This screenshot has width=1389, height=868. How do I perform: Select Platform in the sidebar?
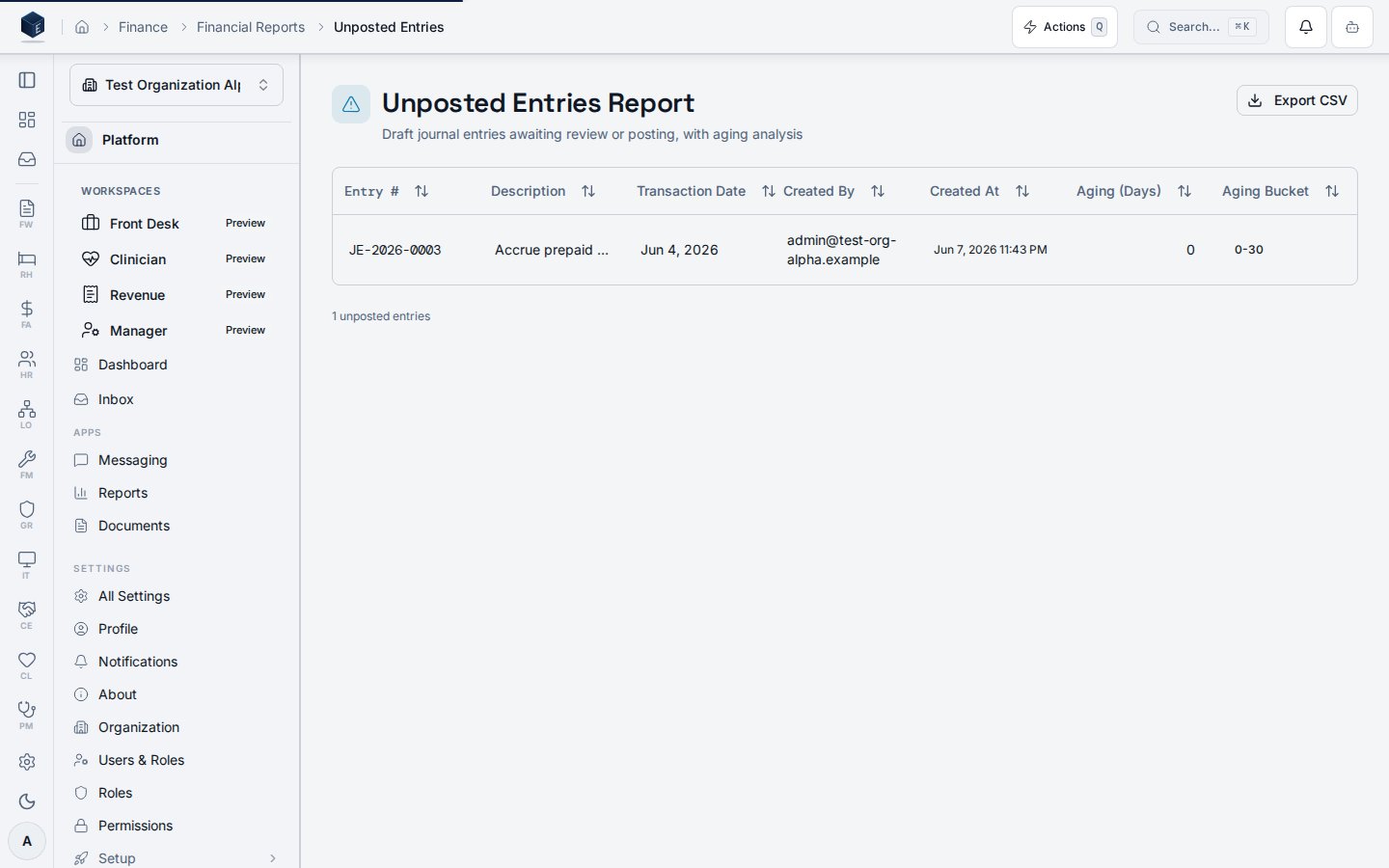tap(177, 140)
